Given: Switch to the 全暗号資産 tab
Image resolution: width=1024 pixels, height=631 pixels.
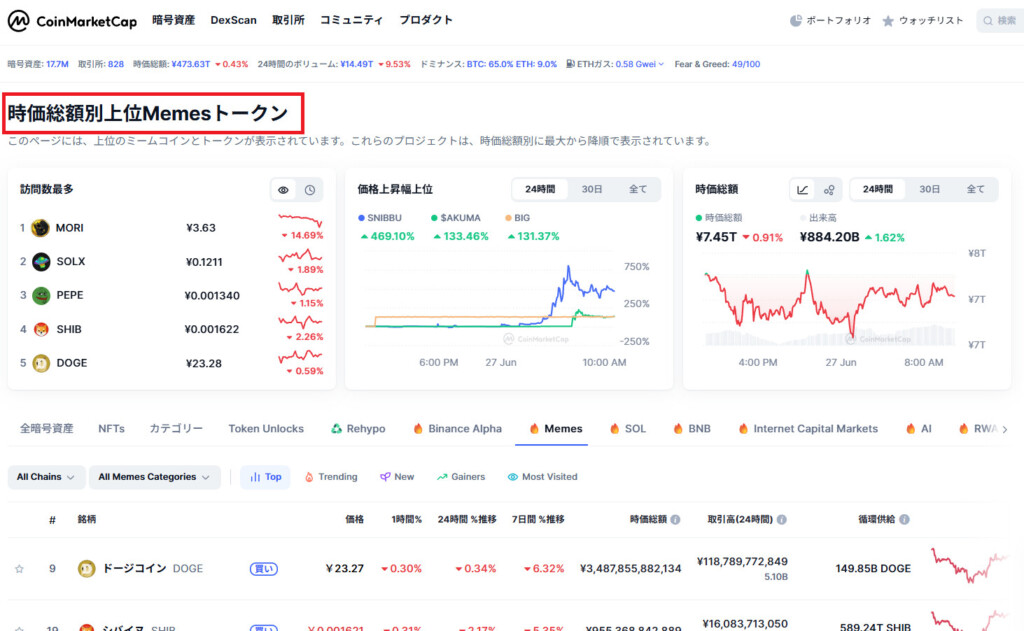Looking at the screenshot, I should click(x=46, y=429).
